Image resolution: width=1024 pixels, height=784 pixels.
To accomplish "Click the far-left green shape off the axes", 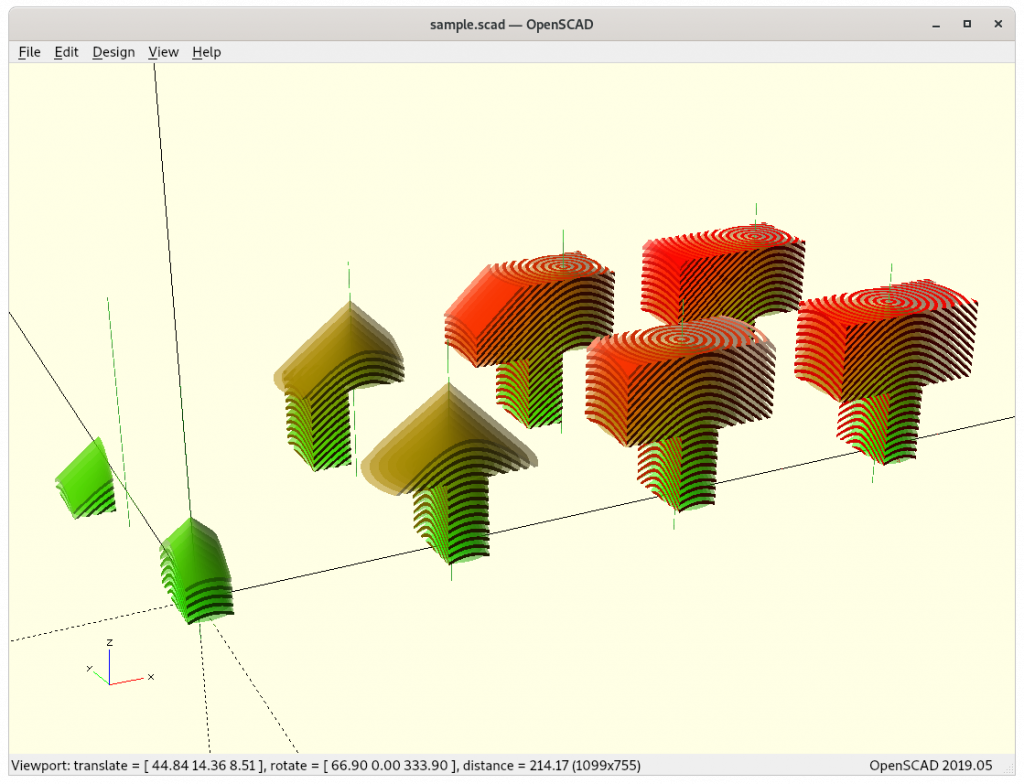I will click(x=86, y=479).
